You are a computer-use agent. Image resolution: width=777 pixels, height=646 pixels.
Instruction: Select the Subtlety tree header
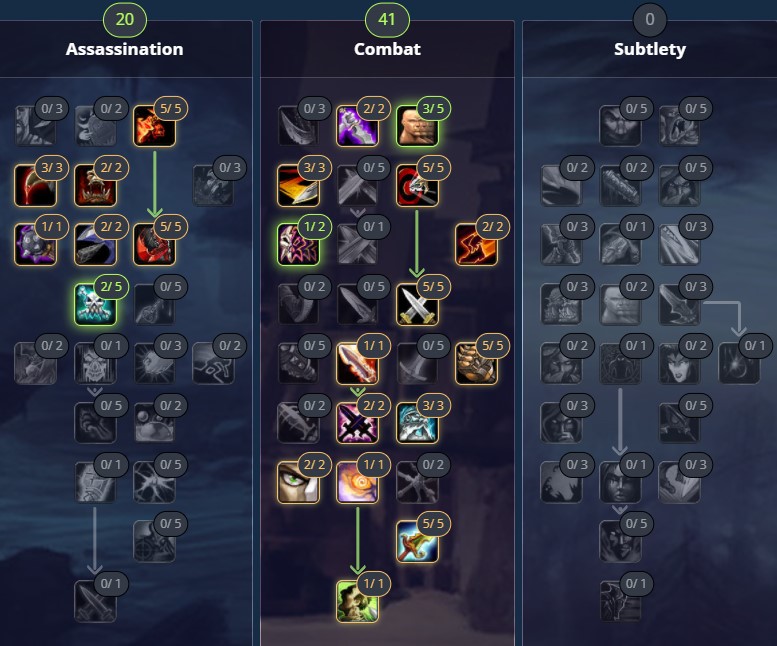point(650,49)
